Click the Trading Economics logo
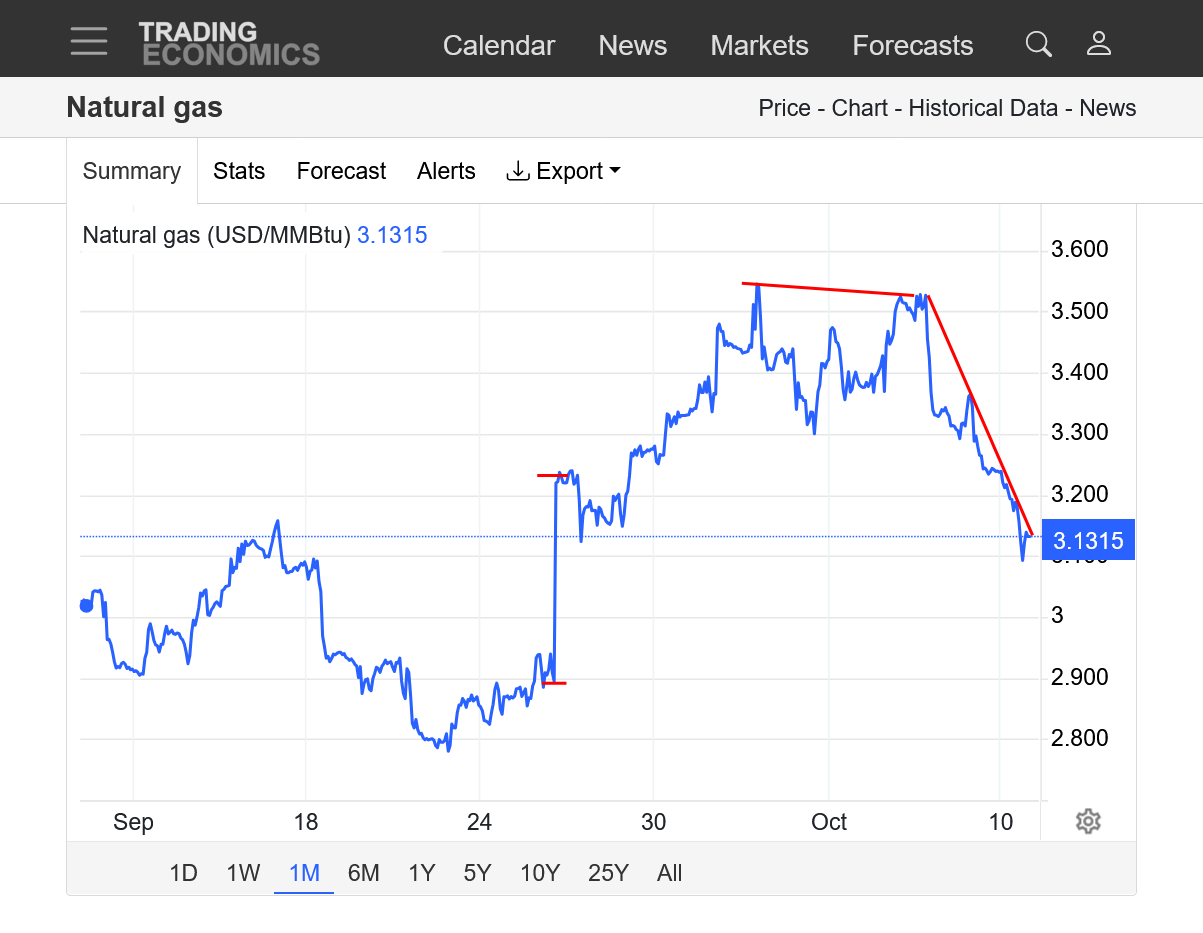 [229, 44]
